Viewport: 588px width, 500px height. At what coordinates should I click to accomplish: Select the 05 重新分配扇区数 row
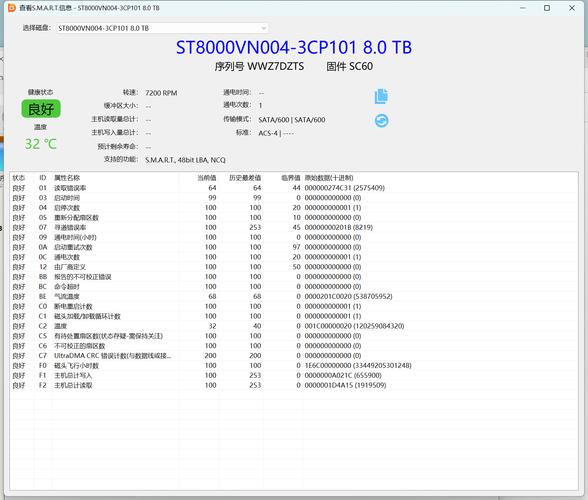(294, 218)
